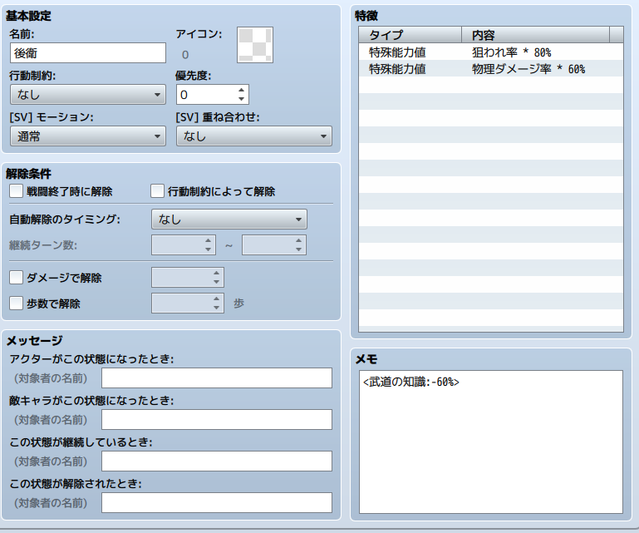639x533 pixels.
Task: Click the この状態が解除されたとき message field
Action: [x=217, y=503]
